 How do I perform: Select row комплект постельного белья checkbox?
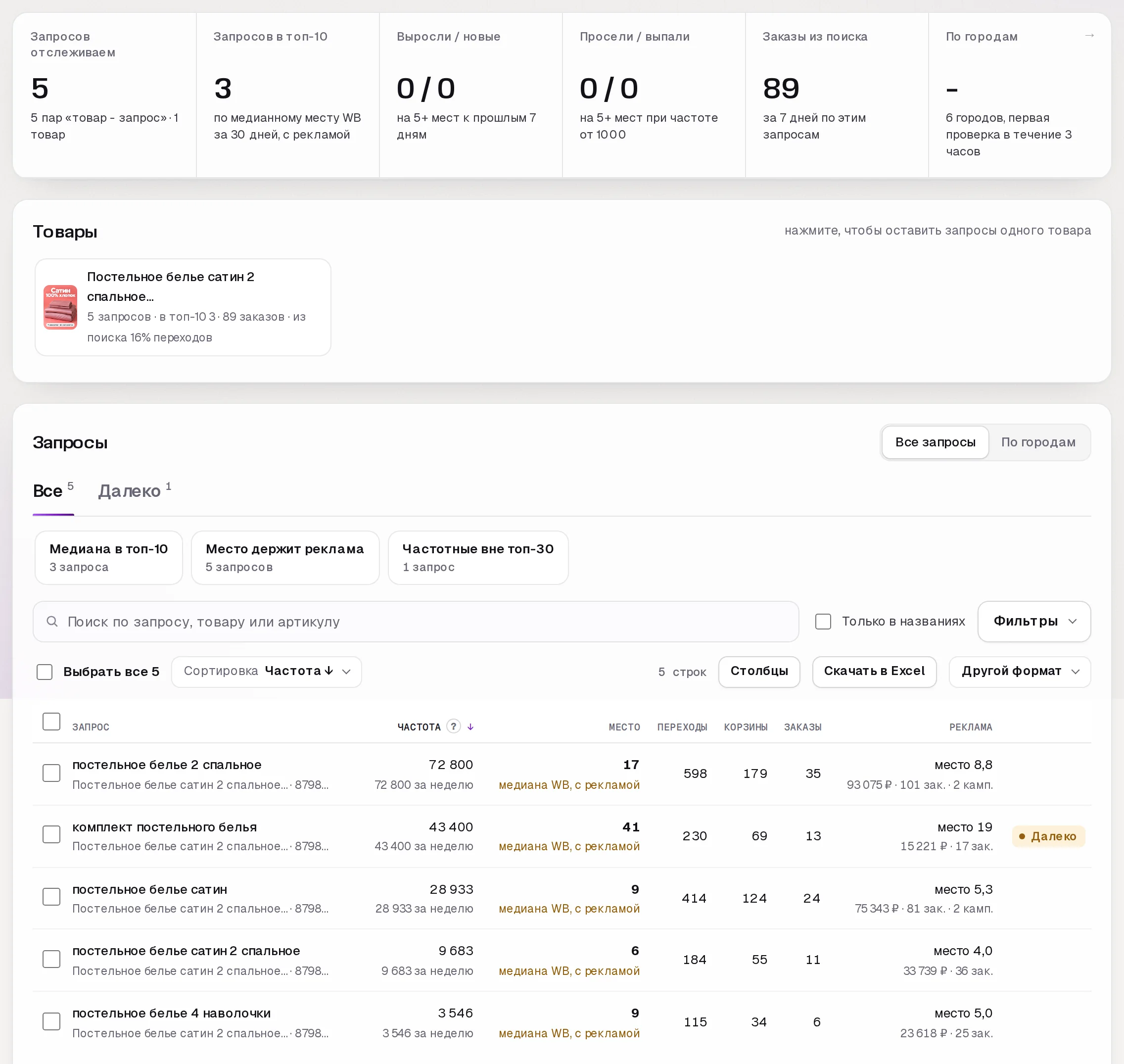(51, 834)
